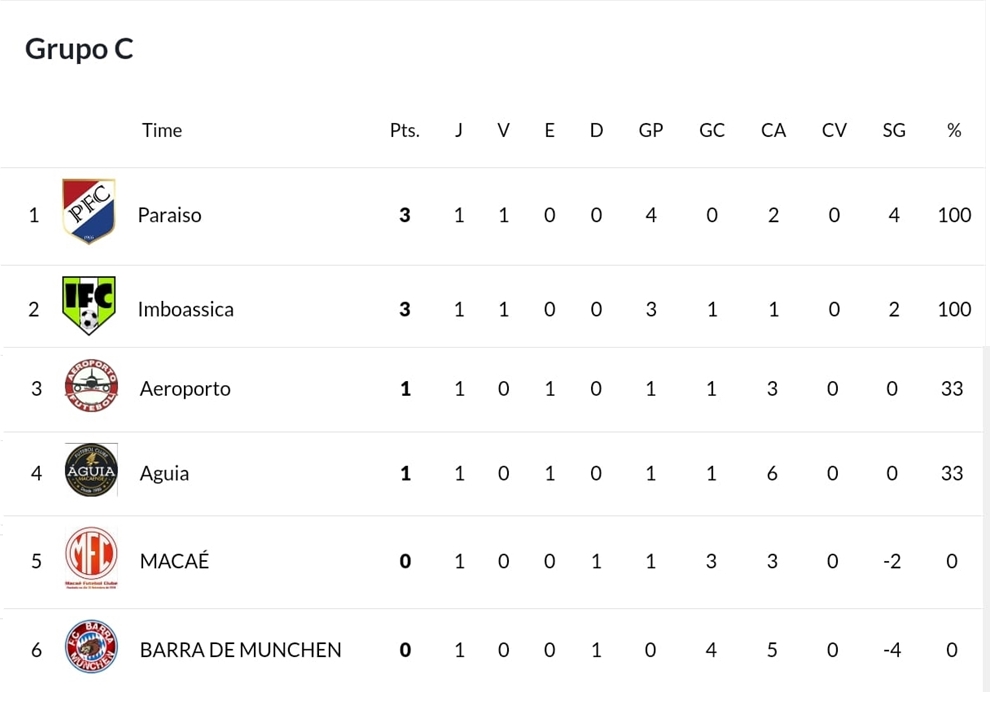990x726 pixels.
Task: Sort table by Pts. column header
Action: (405, 130)
